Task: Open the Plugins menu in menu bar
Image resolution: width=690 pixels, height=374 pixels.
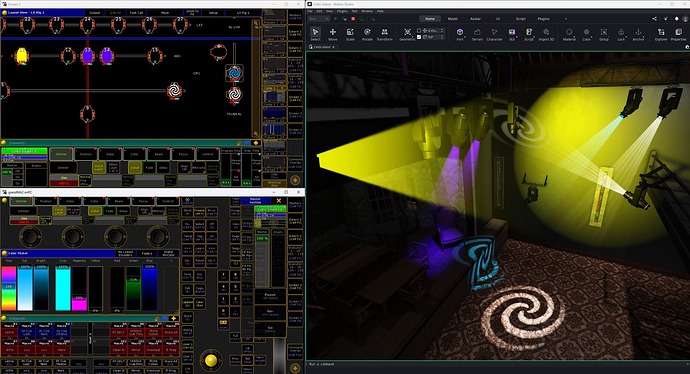Action: (x=342, y=11)
